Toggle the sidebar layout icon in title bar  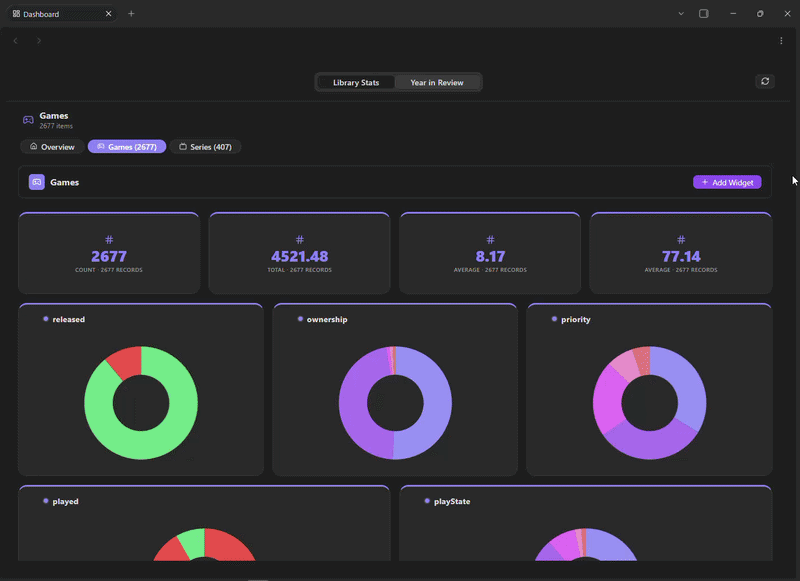[704, 14]
